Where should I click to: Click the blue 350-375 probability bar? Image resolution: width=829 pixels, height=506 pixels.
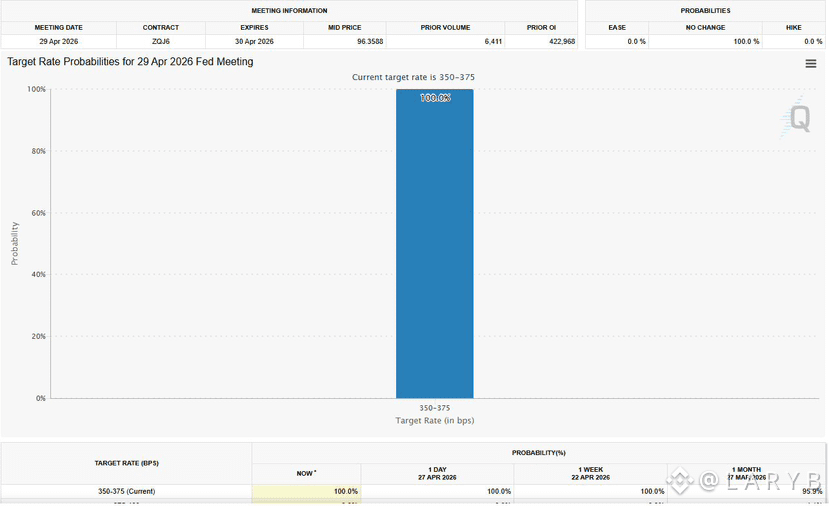coord(435,244)
